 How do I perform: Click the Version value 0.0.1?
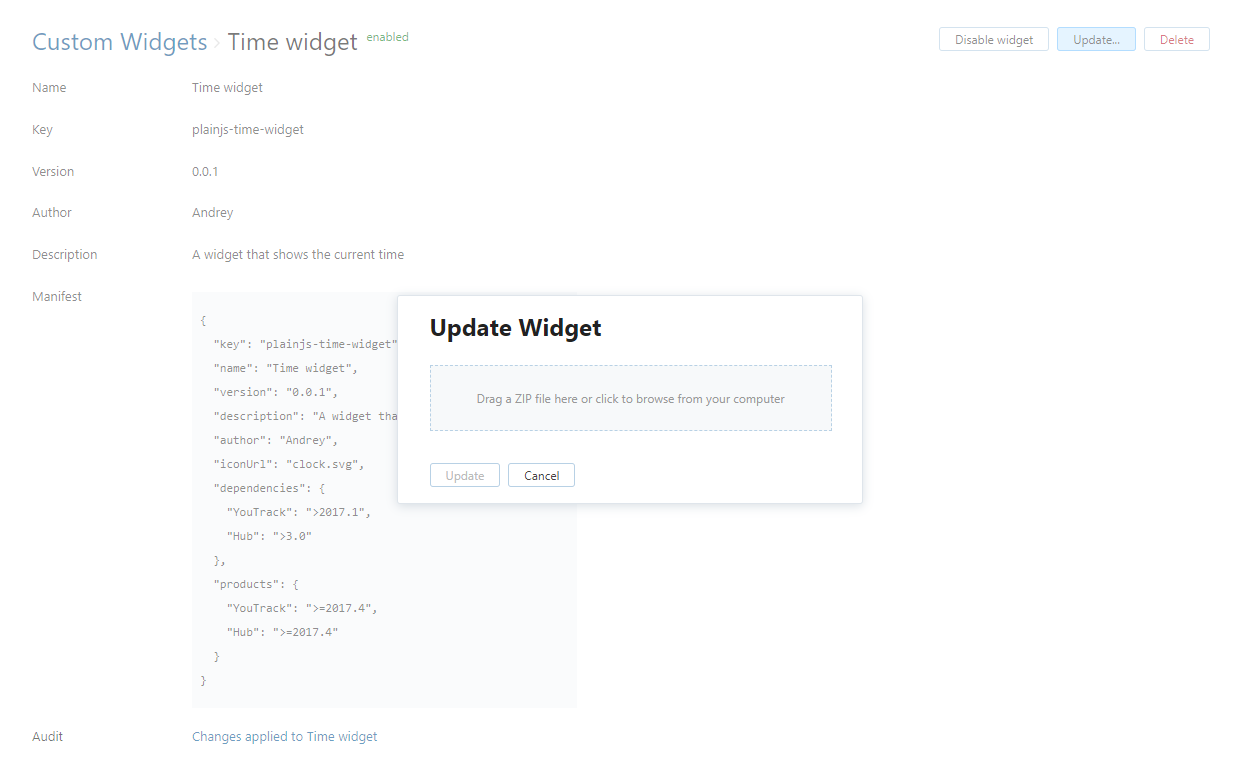tap(205, 172)
